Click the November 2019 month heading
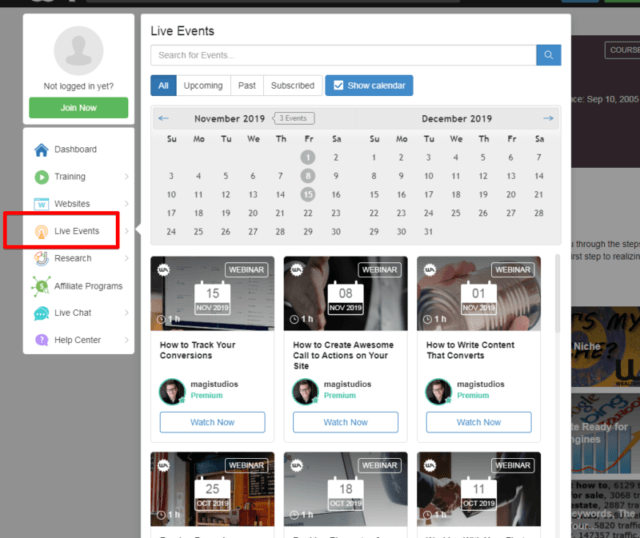Viewport: 640px width, 538px height. tap(229, 118)
